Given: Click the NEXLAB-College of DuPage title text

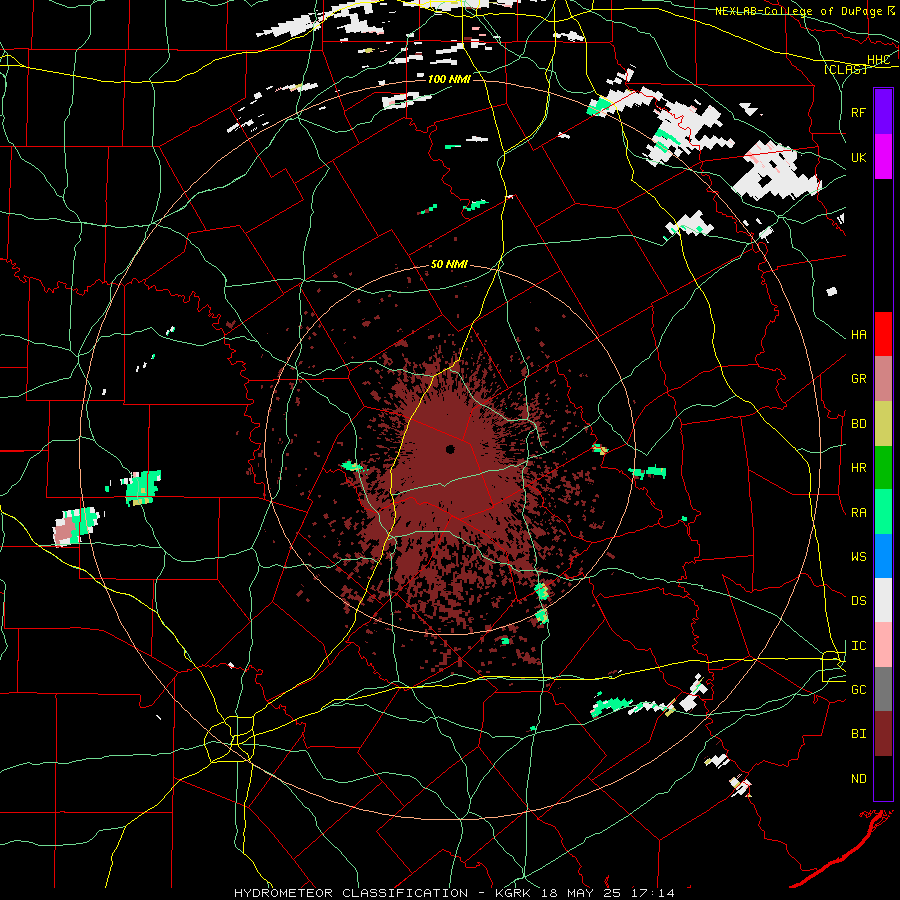Looking at the screenshot, I should (x=798, y=11).
